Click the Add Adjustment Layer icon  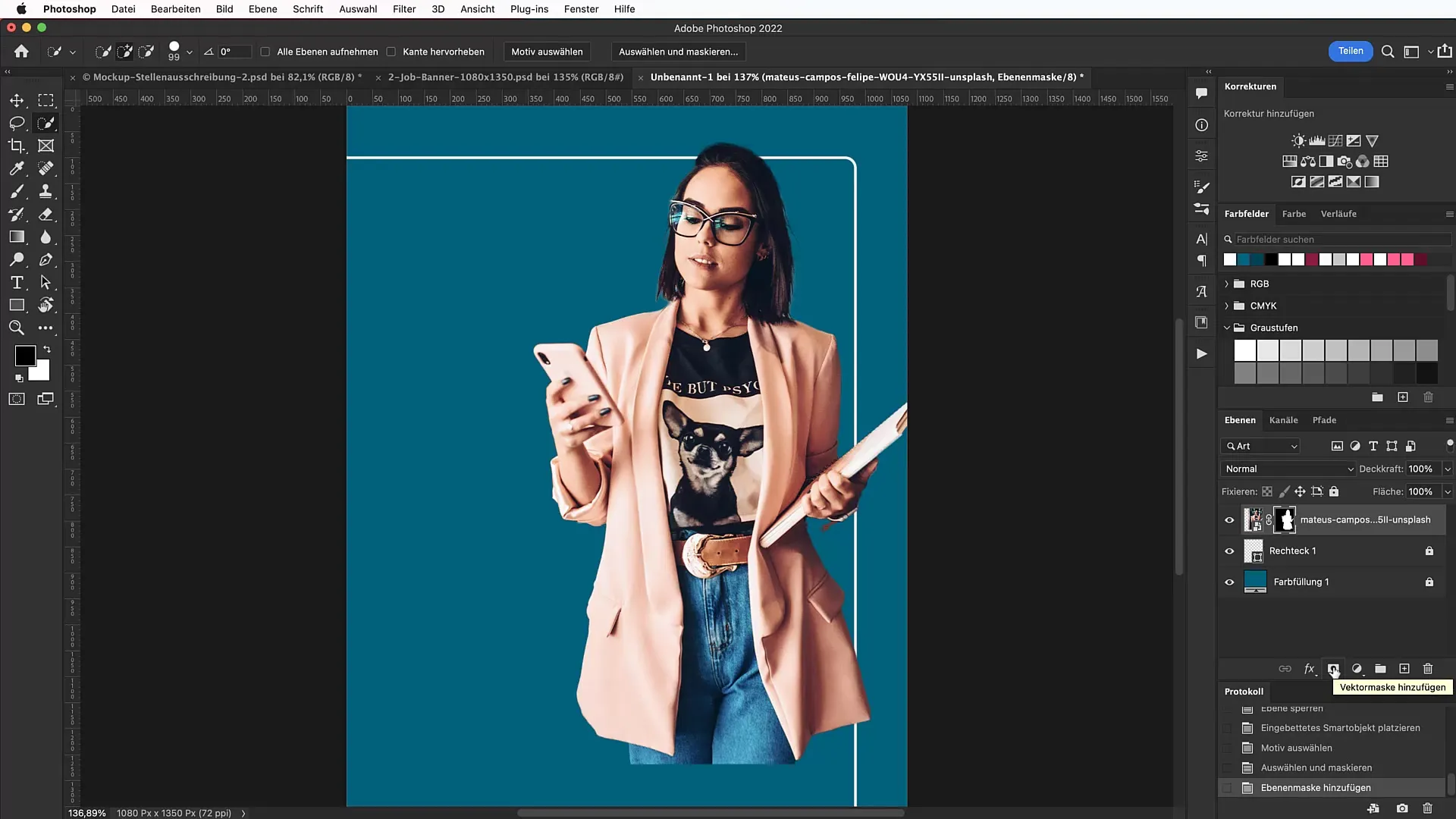coord(1357,668)
